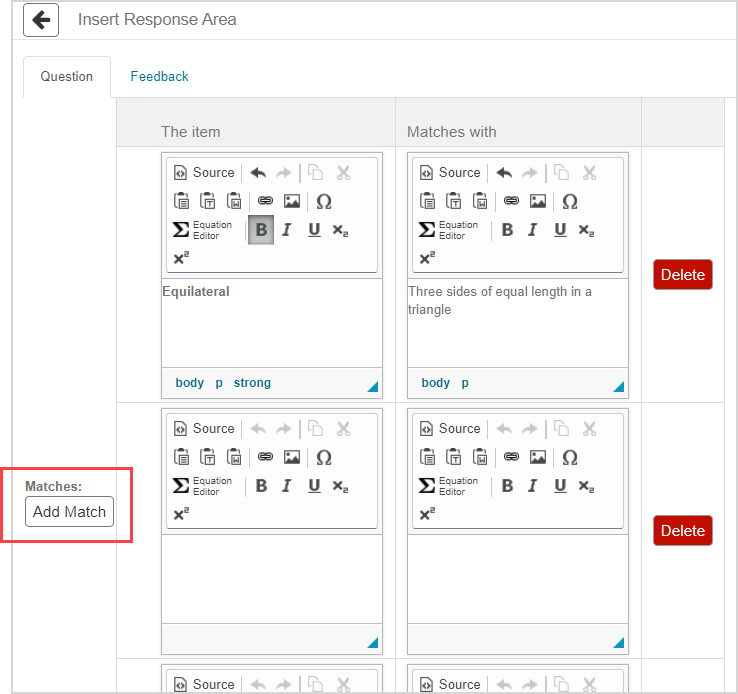Click the back arrow button

pyautogui.click(x=41, y=20)
